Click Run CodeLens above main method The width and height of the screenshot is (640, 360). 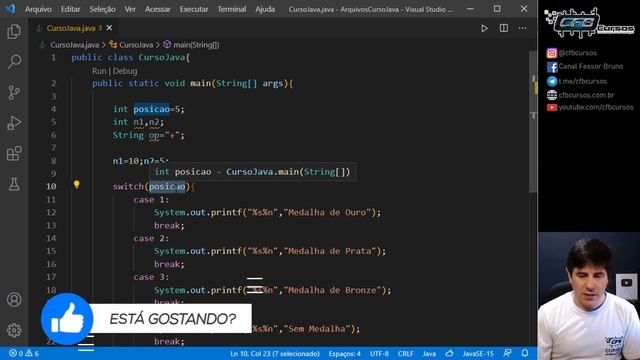click(x=99, y=71)
